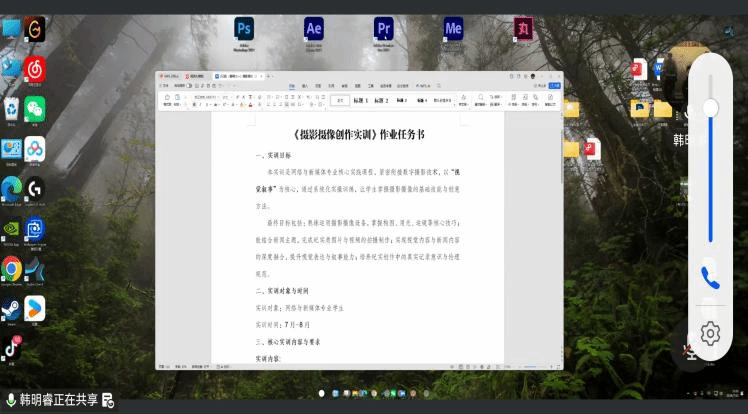Viewport: 748px width, 414px height.
Task: Launch the Adobe Media Encoder shortcut
Action: pyautogui.click(x=453, y=29)
